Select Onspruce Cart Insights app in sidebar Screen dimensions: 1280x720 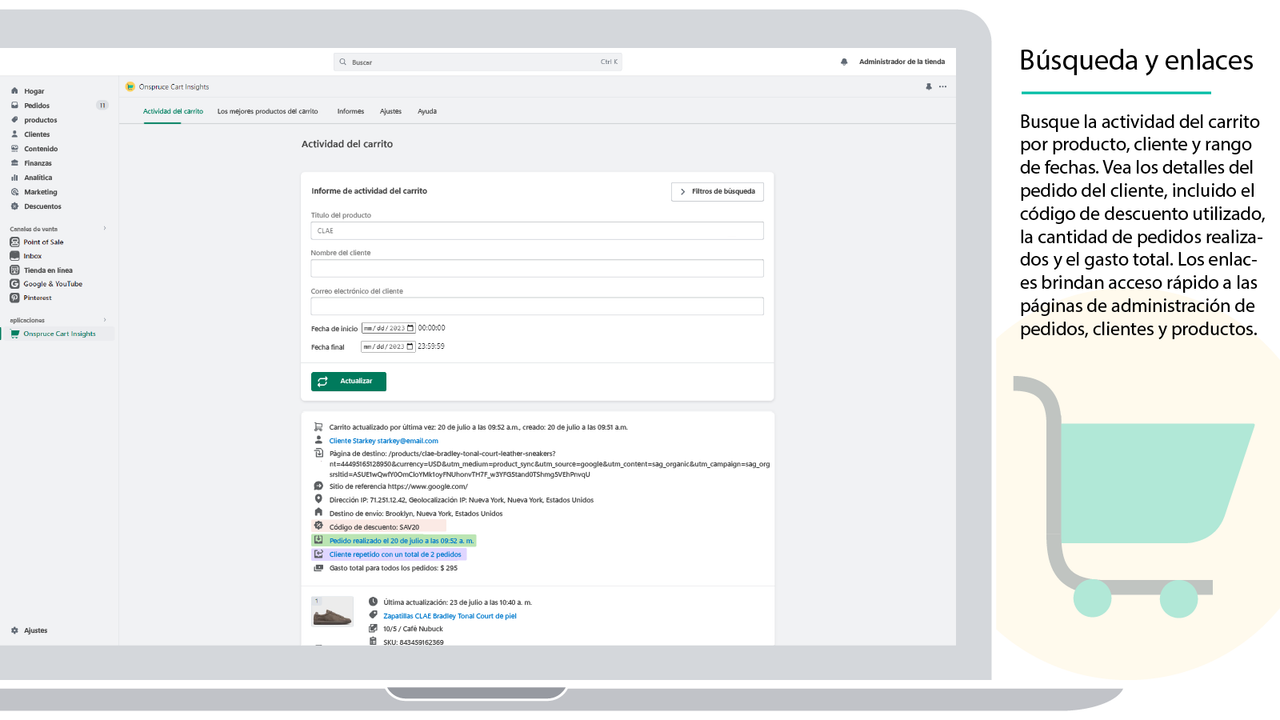coord(60,334)
